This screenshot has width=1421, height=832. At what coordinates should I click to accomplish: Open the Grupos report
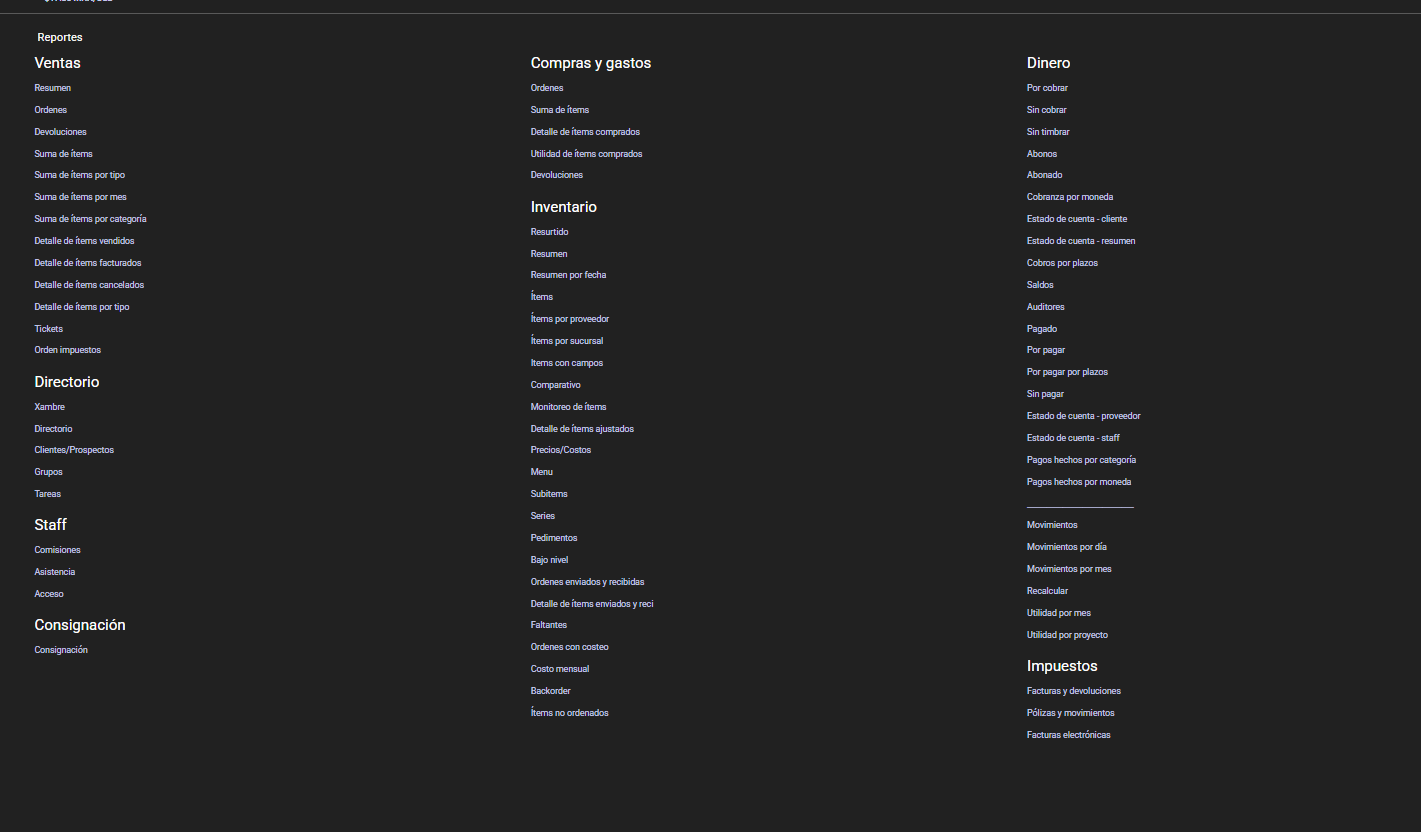click(x=48, y=472)
